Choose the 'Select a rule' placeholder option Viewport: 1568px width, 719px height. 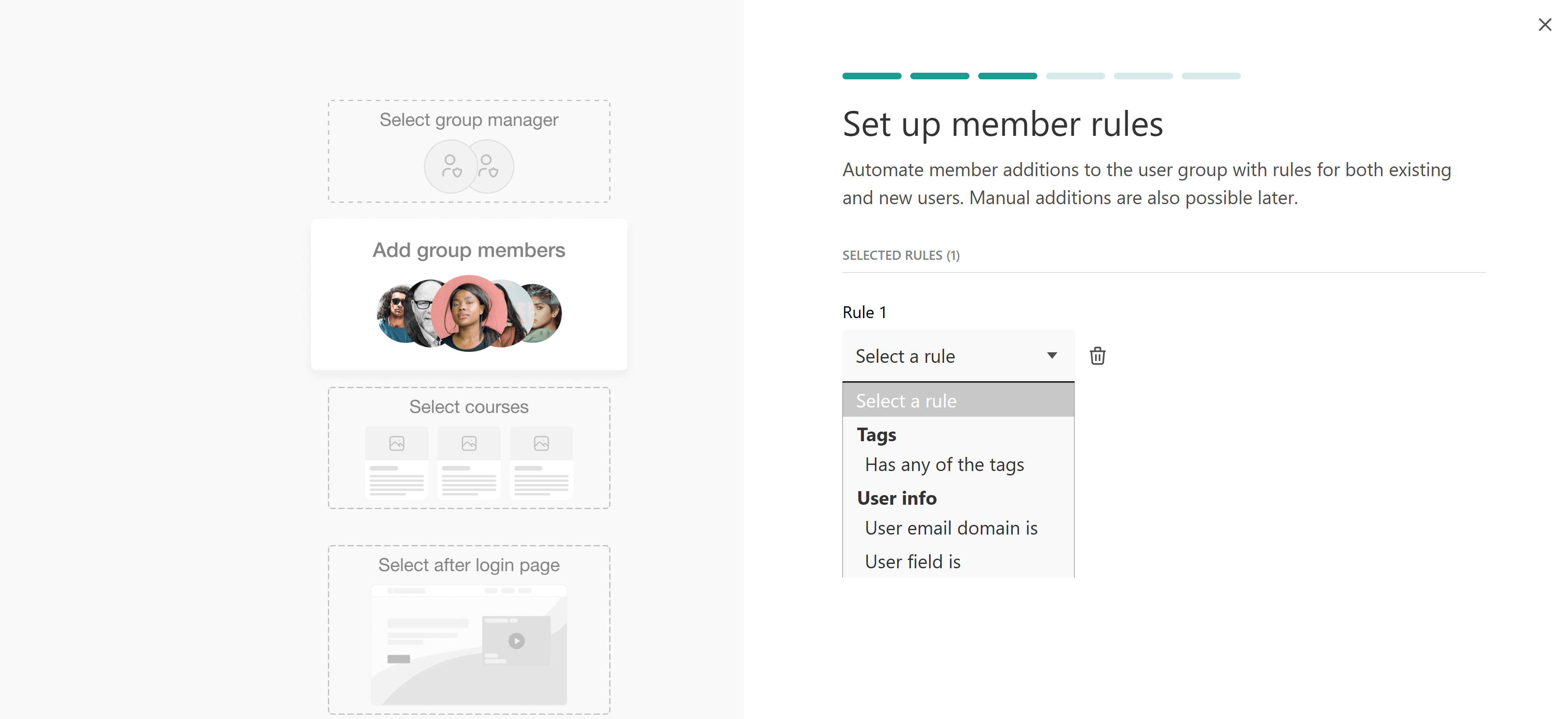[x=958, y=401]
